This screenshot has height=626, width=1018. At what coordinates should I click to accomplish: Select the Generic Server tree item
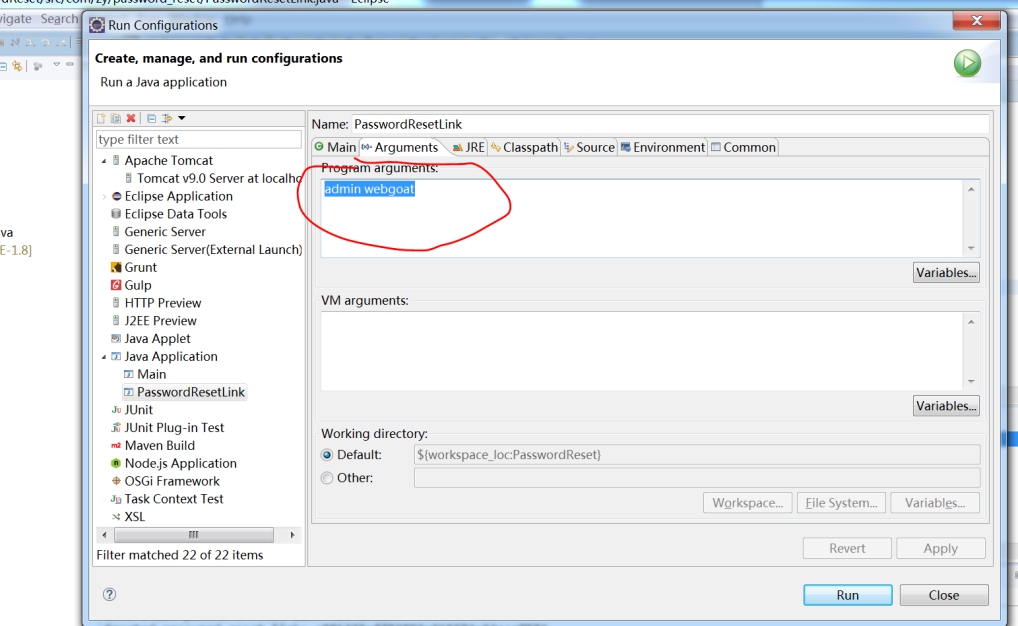tap(158, 232)
